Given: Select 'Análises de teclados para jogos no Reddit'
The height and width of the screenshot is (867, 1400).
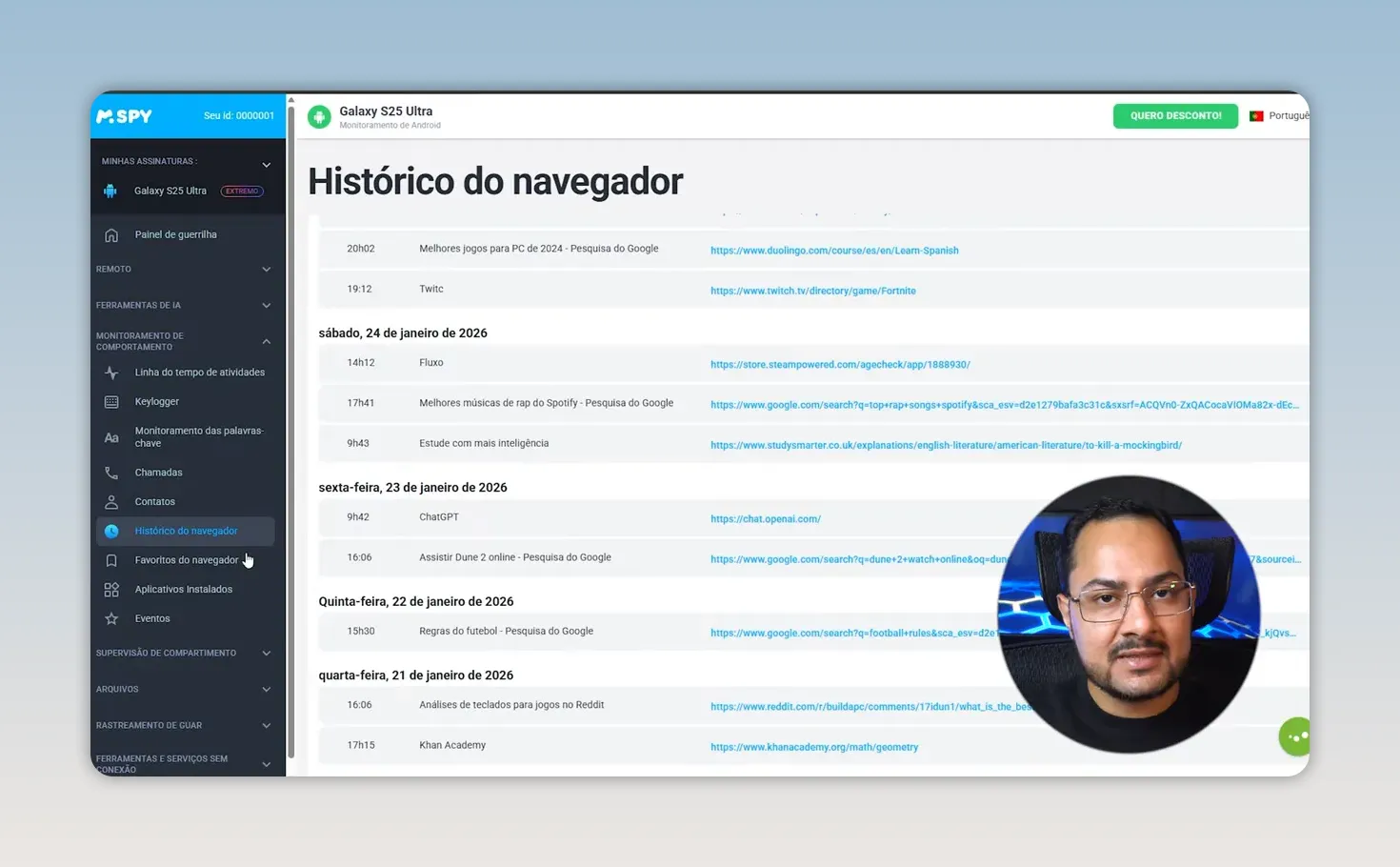Looking at the screenshot, I should [512, 705].
